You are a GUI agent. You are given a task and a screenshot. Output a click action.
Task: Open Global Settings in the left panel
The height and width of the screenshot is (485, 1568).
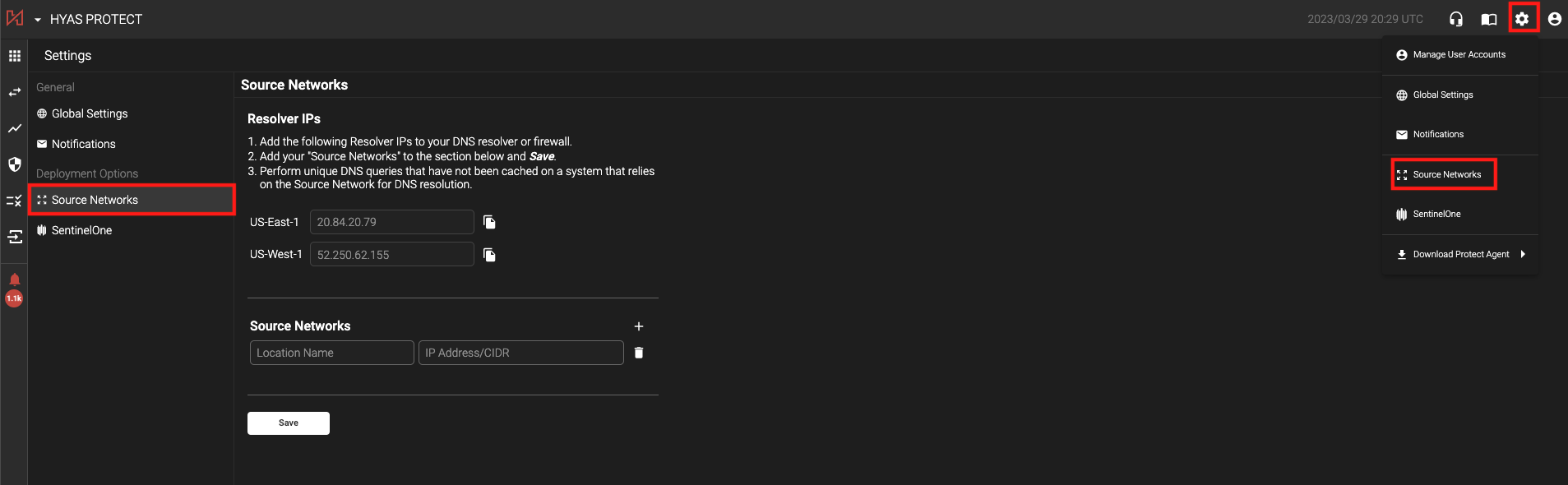point(90,113)
